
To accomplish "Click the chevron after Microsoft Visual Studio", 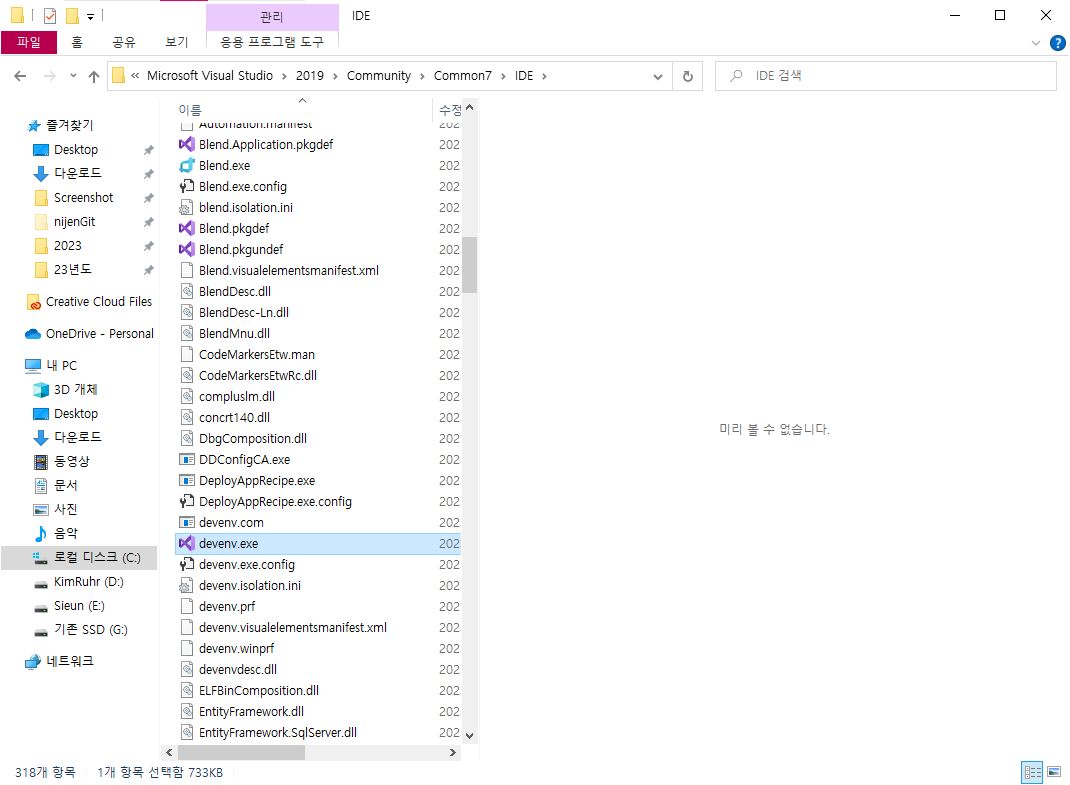I will coord(285,76).
